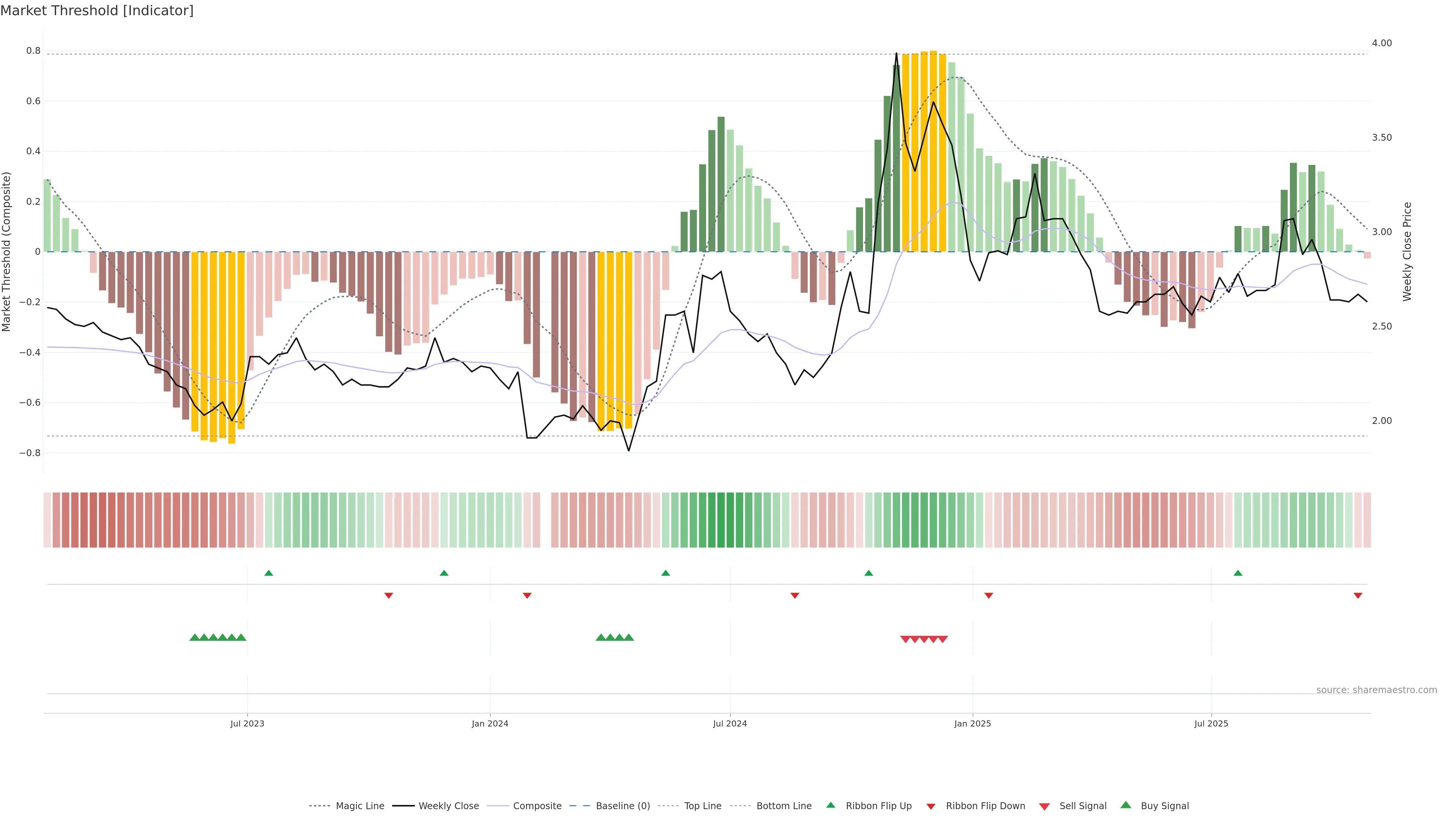Click the rightmost red ribbon flip down marker

click(1358, 596)
